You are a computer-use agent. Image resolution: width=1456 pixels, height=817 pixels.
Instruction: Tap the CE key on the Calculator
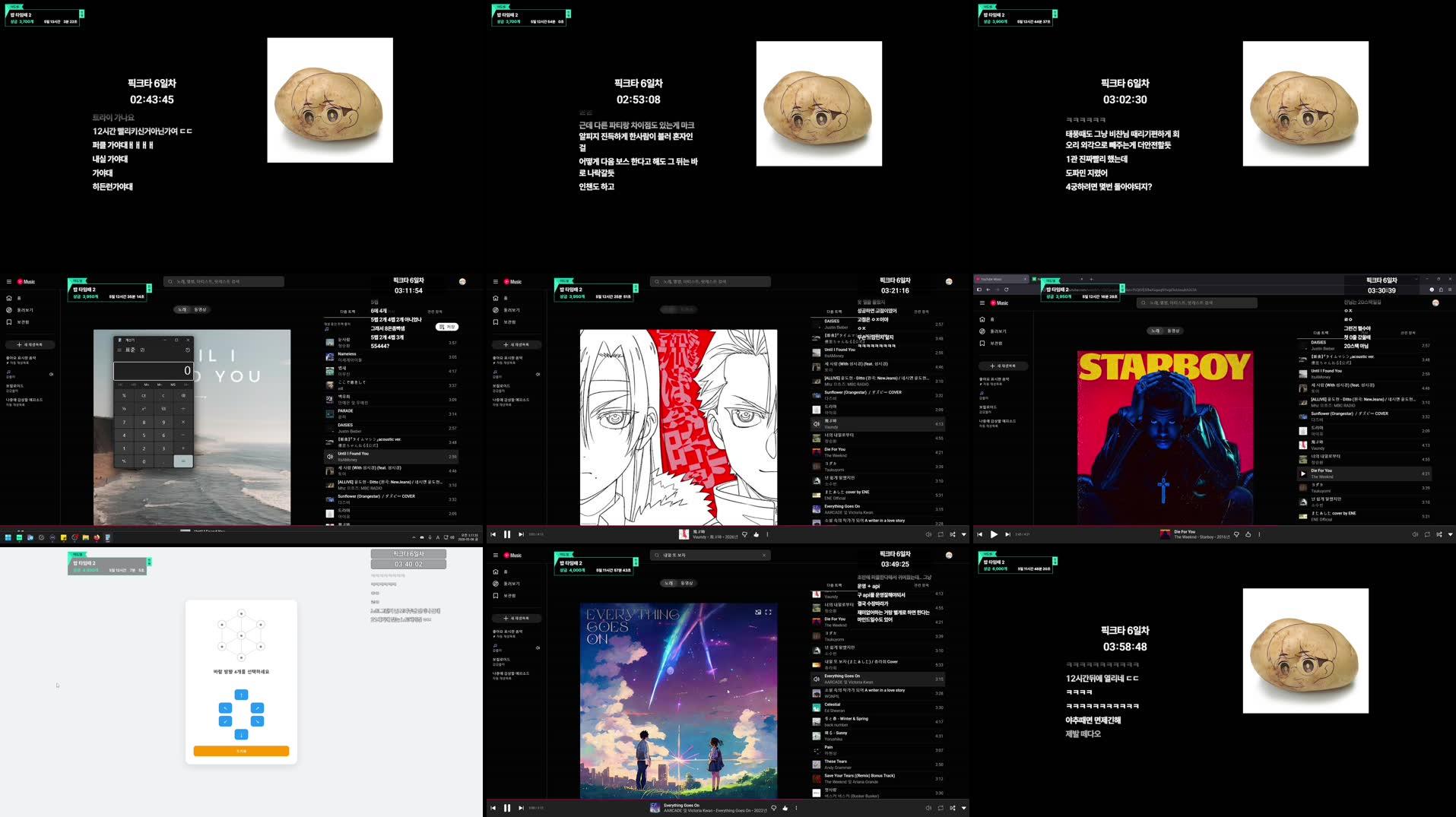tap(144, 395)
